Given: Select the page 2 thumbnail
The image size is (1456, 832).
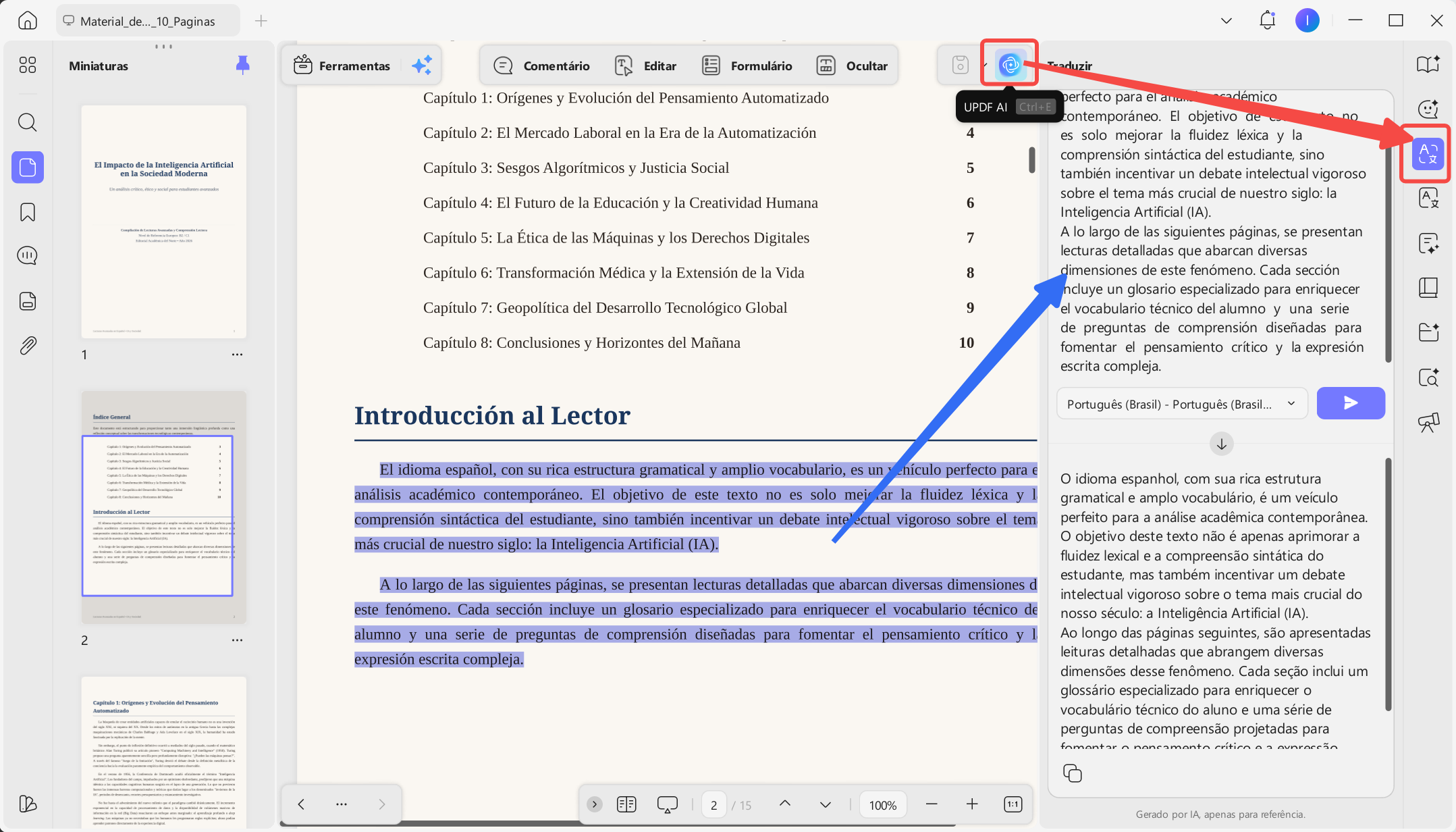Looking at the screenshot, I should [164, 507].
